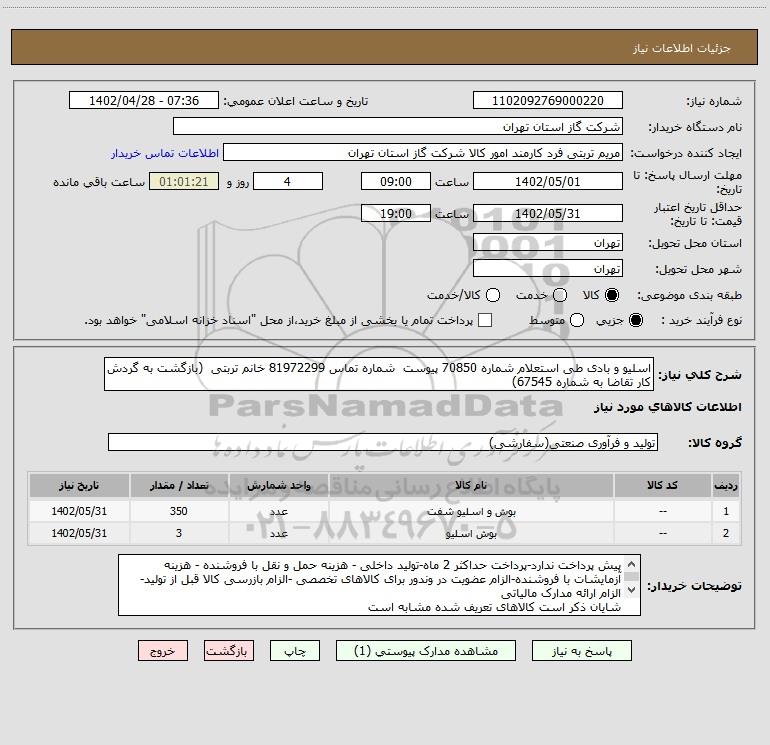
Task: Click row number 2 cell
Action: point(726,533)
